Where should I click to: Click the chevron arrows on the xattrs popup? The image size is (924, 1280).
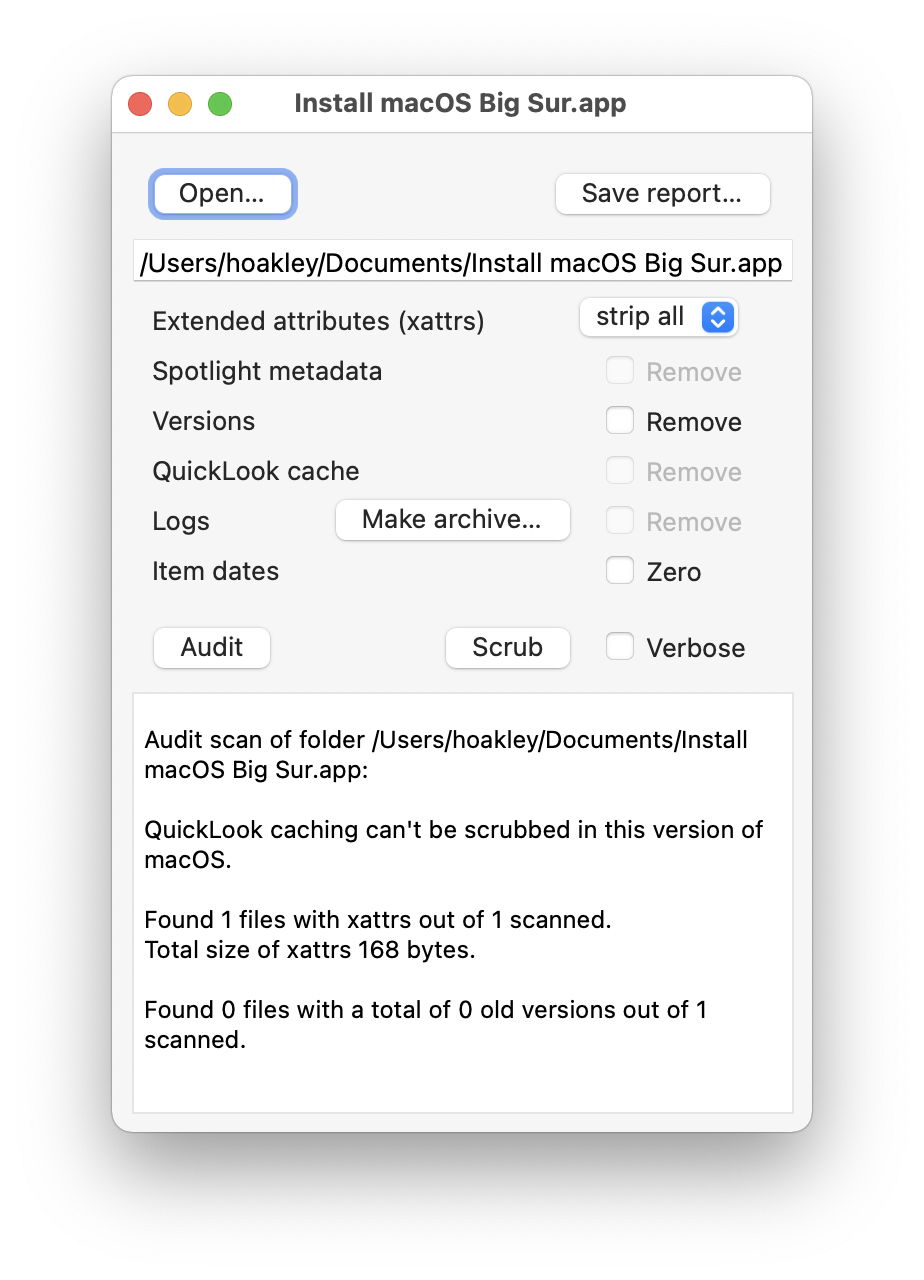(x=717, y=317)
